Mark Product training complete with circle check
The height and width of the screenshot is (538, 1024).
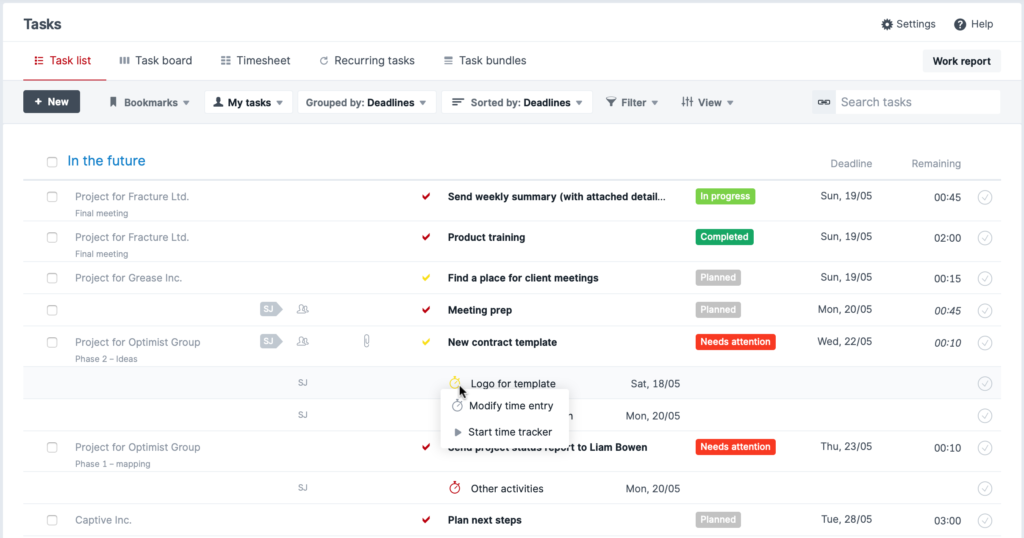[985, 238]
